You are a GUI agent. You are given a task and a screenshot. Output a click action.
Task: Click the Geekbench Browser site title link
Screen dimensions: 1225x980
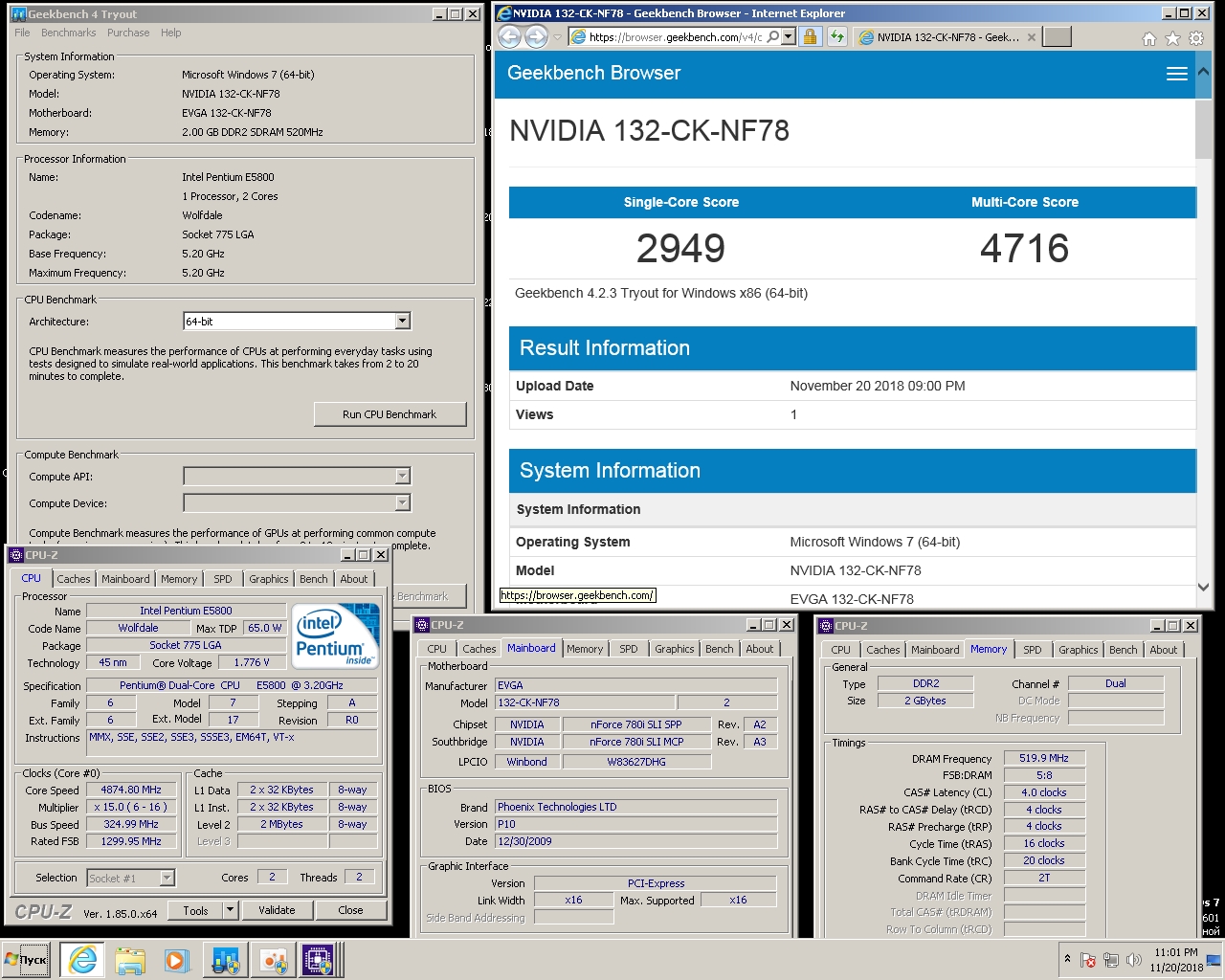pos(593,73)
